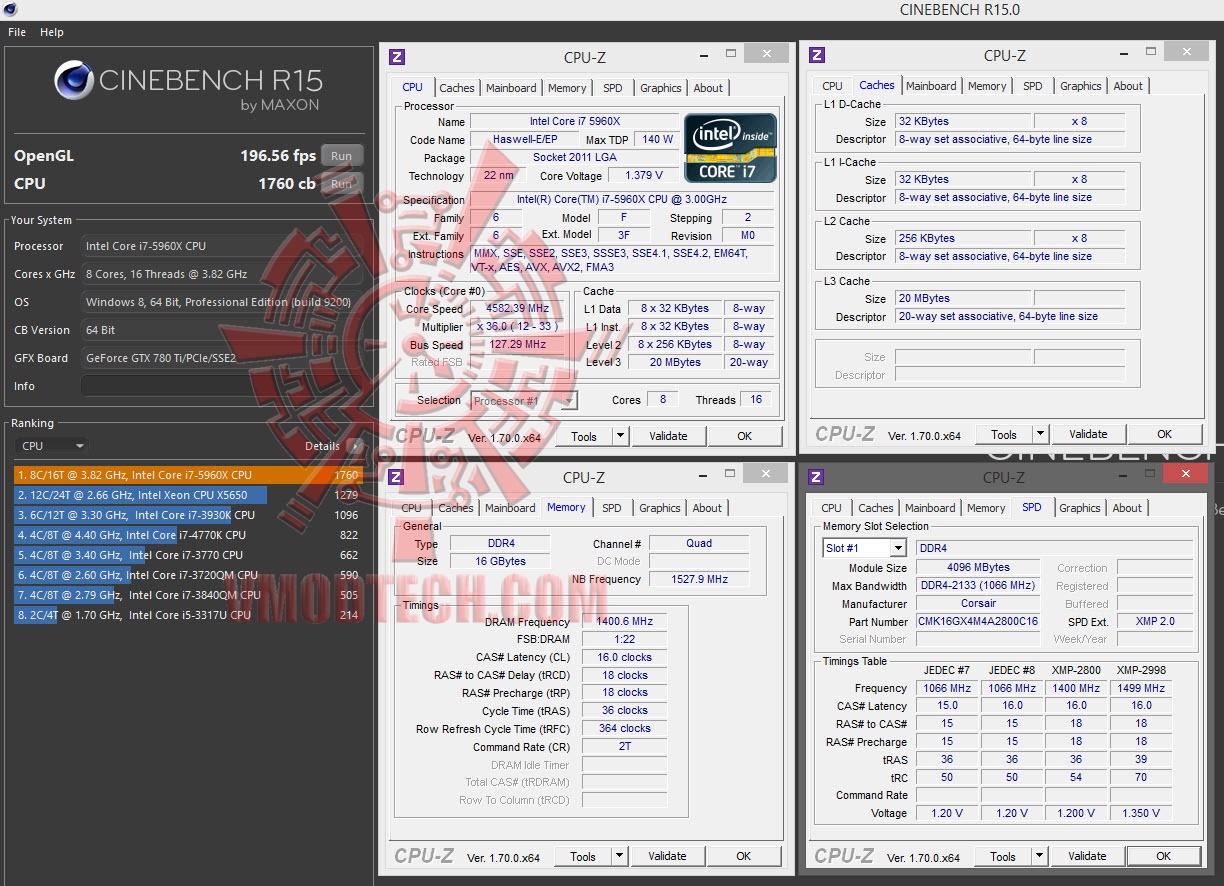Run the OpenGL benchmark
The height and width of the screenshot is (886, 1224).
(342, 156)
